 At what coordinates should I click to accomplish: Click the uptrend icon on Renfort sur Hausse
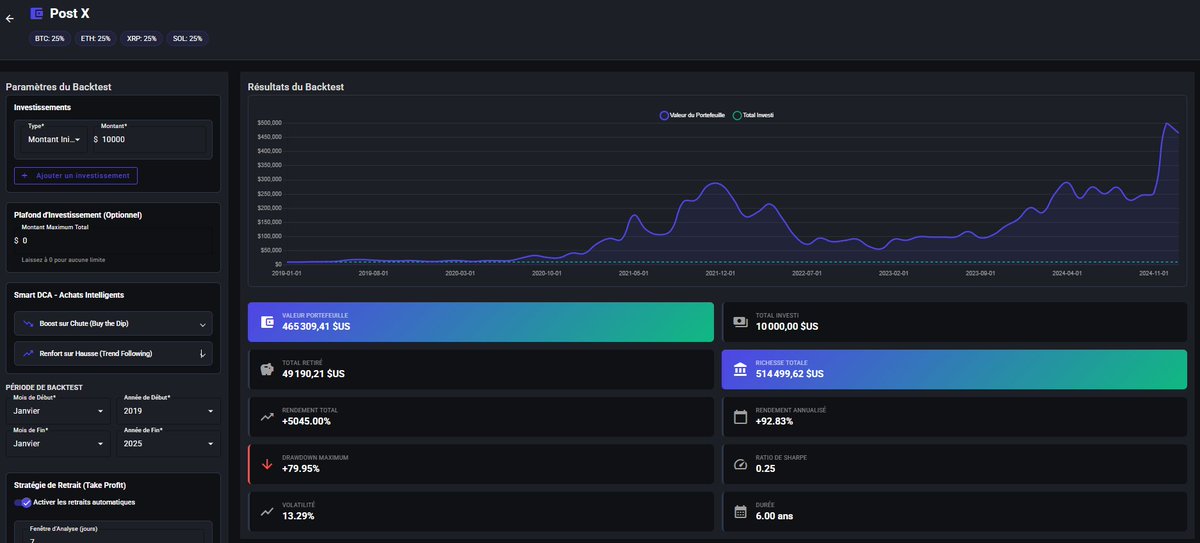pyautogui.click(x=26, y=353)
